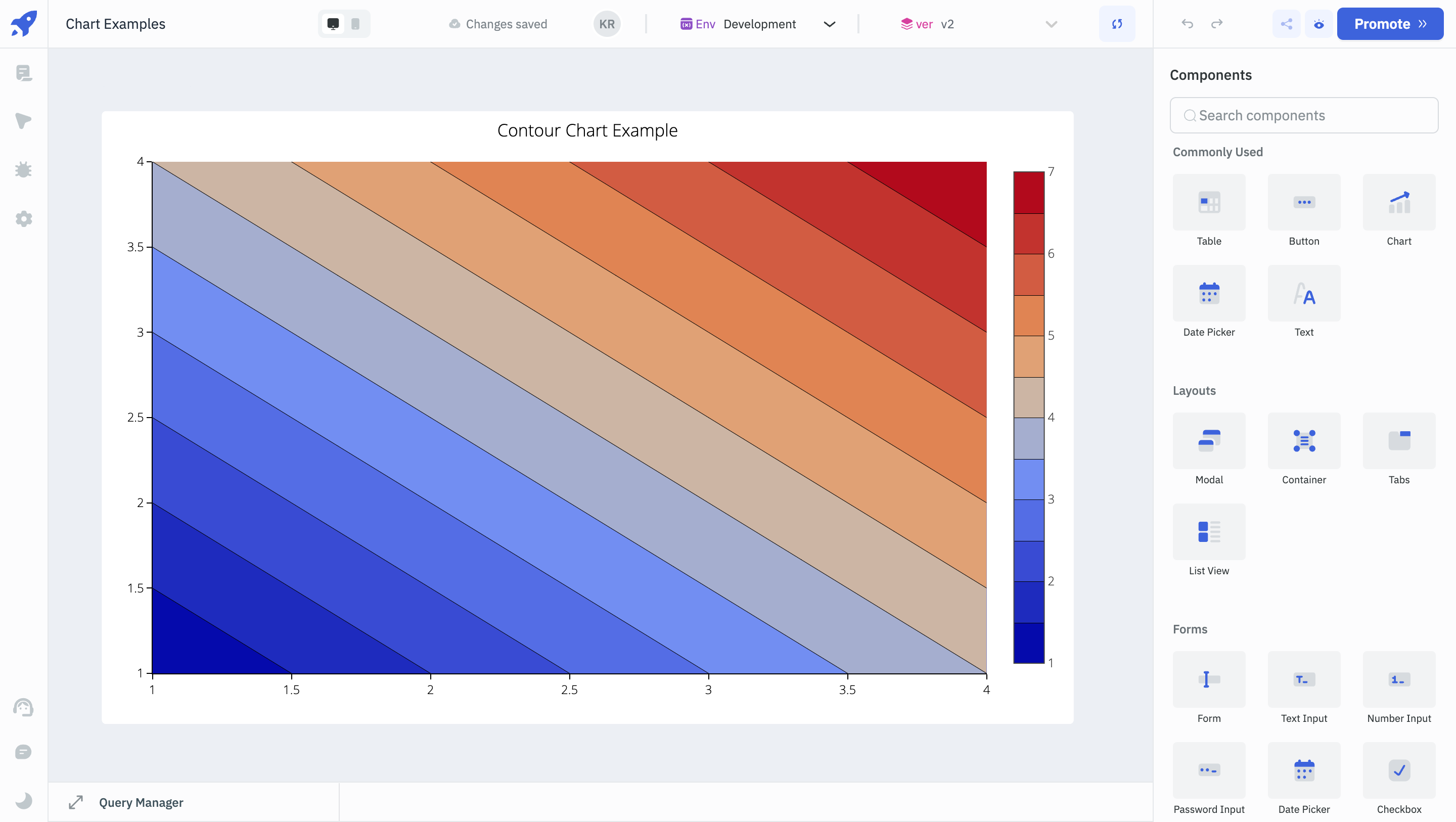1456x822 pixels.
Task: Open the Env Development dropdown
Action: click(757, 24)
